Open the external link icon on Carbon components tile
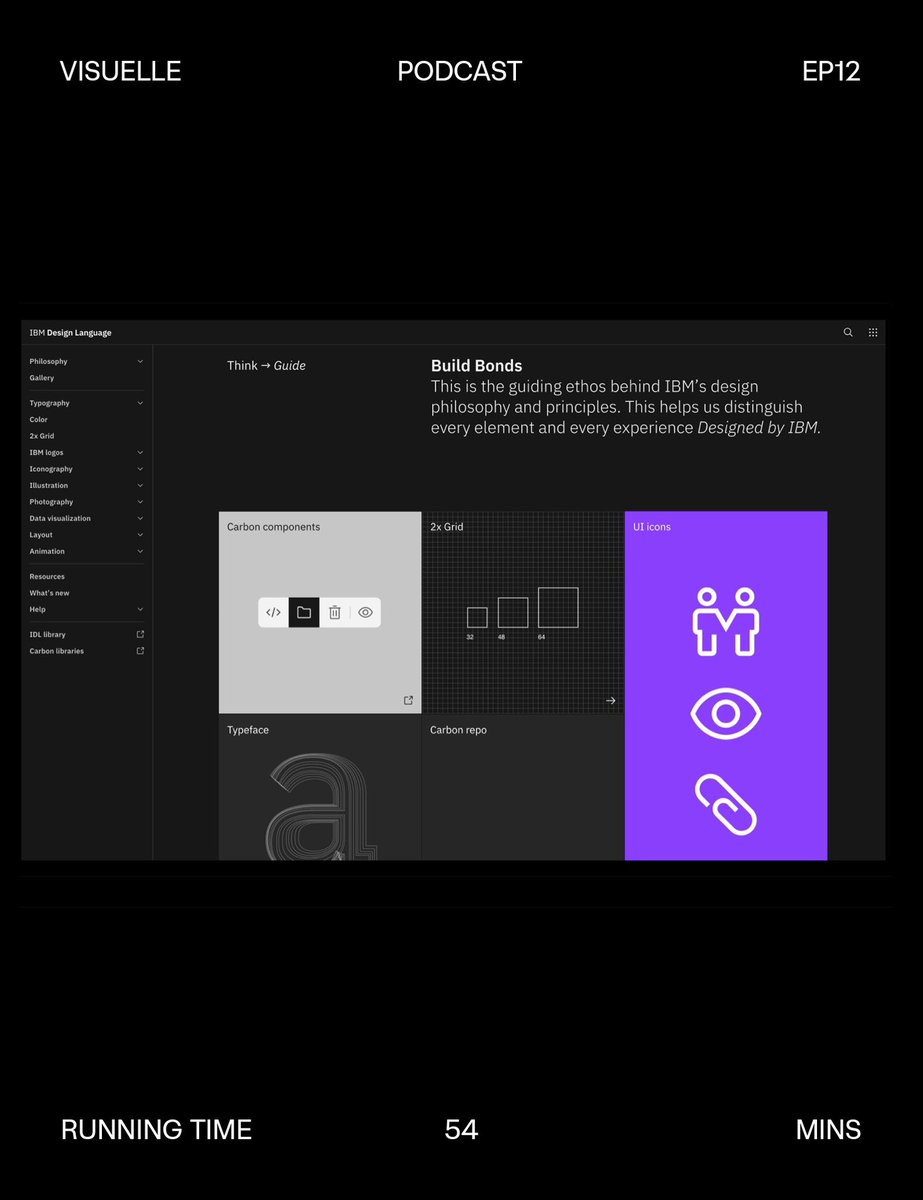The width and height of the screenshot is (923, 1200). click(408, 700)
